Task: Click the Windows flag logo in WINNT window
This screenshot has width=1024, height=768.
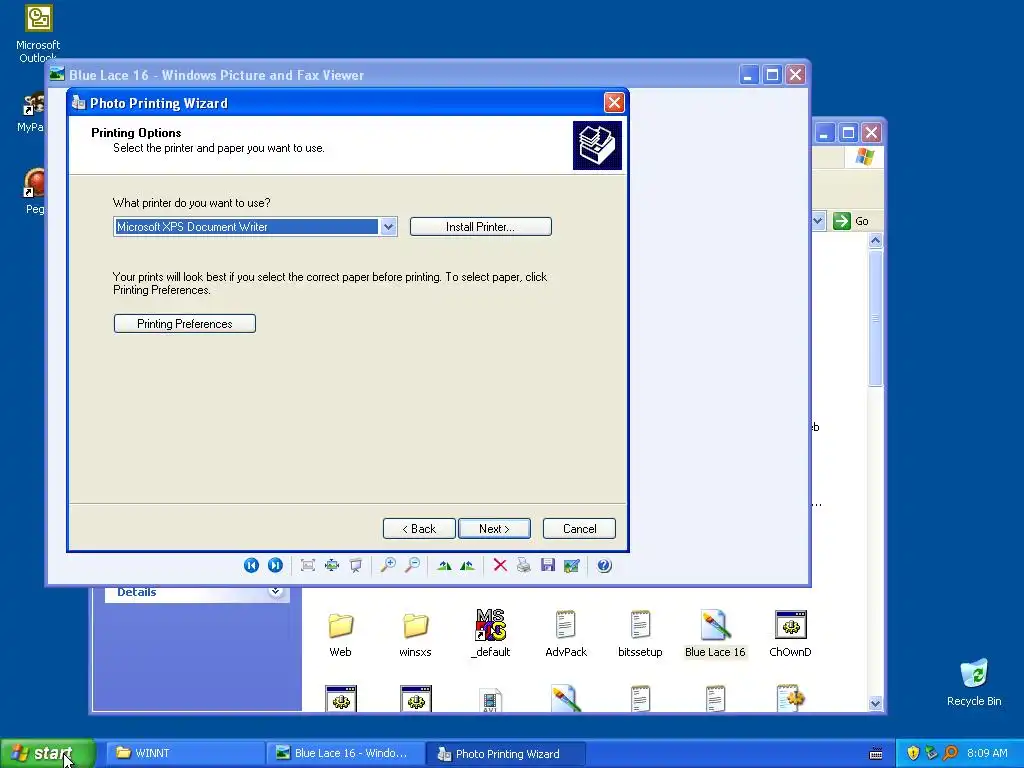Action: click(x=865, y=157)
